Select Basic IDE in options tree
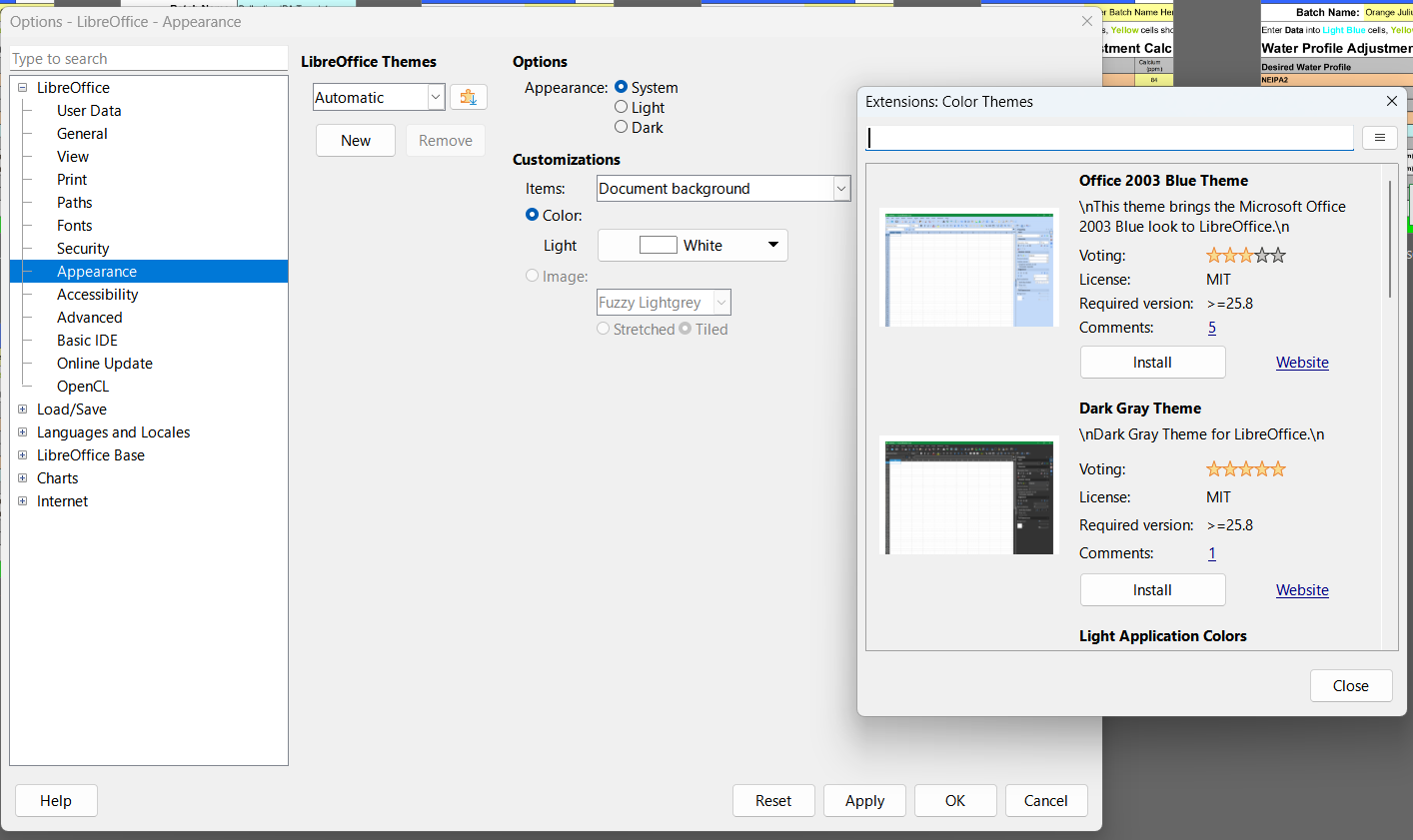Image resolution: width=1413 pixels, height=840 pixels. (x=87, y=341)
